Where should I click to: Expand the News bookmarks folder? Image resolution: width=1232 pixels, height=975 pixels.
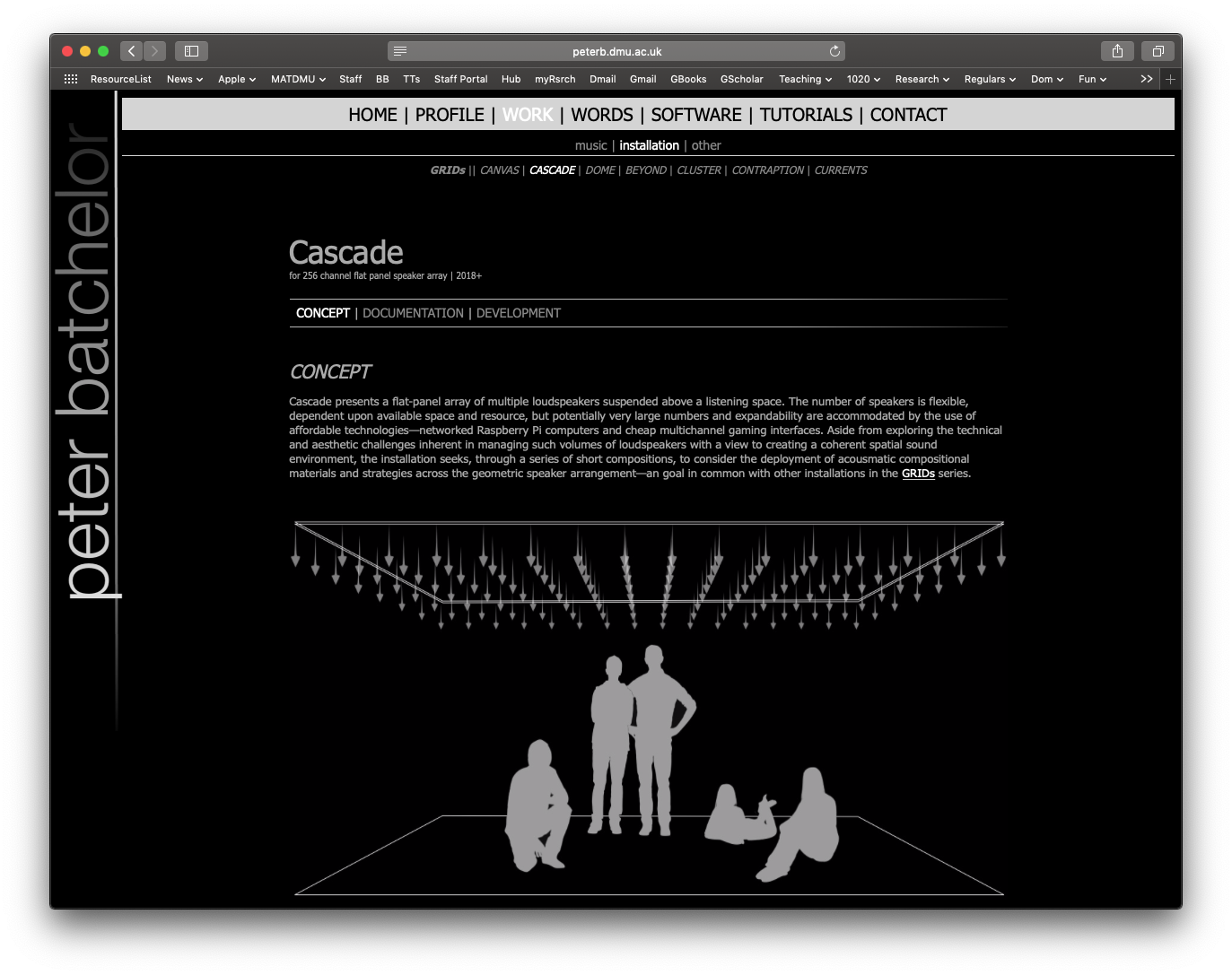click(x=185, y=79)
